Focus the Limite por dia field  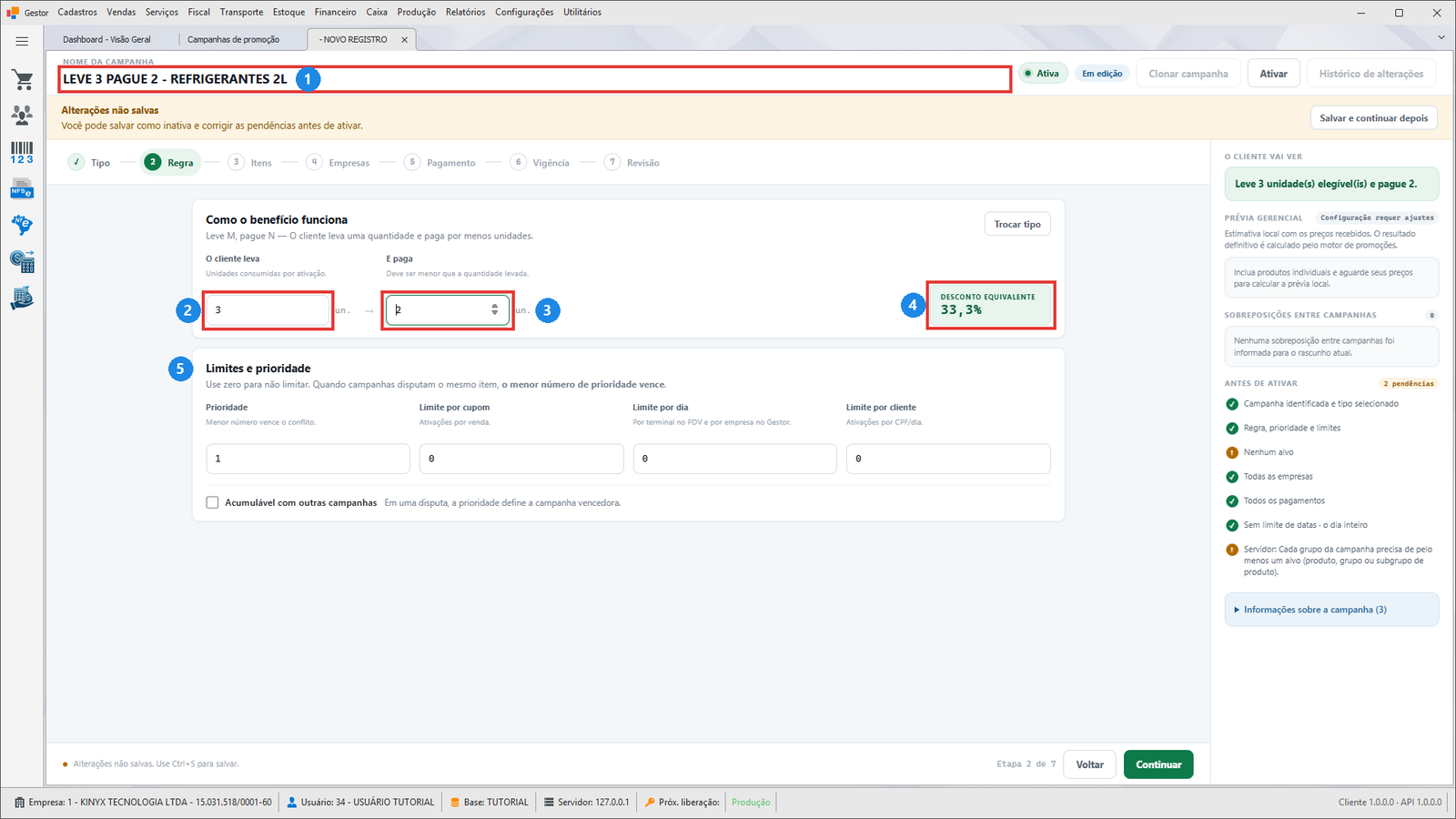[x=734, y=459]
